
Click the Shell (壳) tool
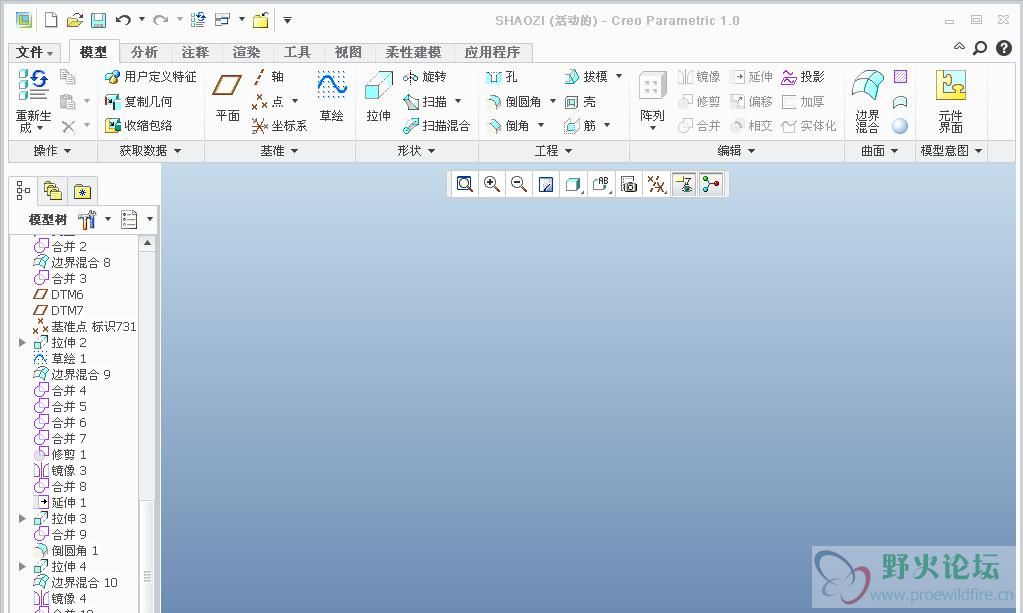(x=580, y=101)
